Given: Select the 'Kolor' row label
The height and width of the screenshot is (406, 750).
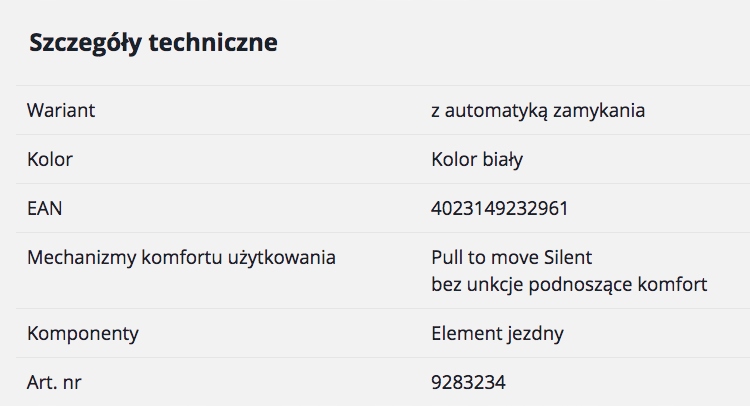Looking at the screenshot, I should click(x=50, y=159).
